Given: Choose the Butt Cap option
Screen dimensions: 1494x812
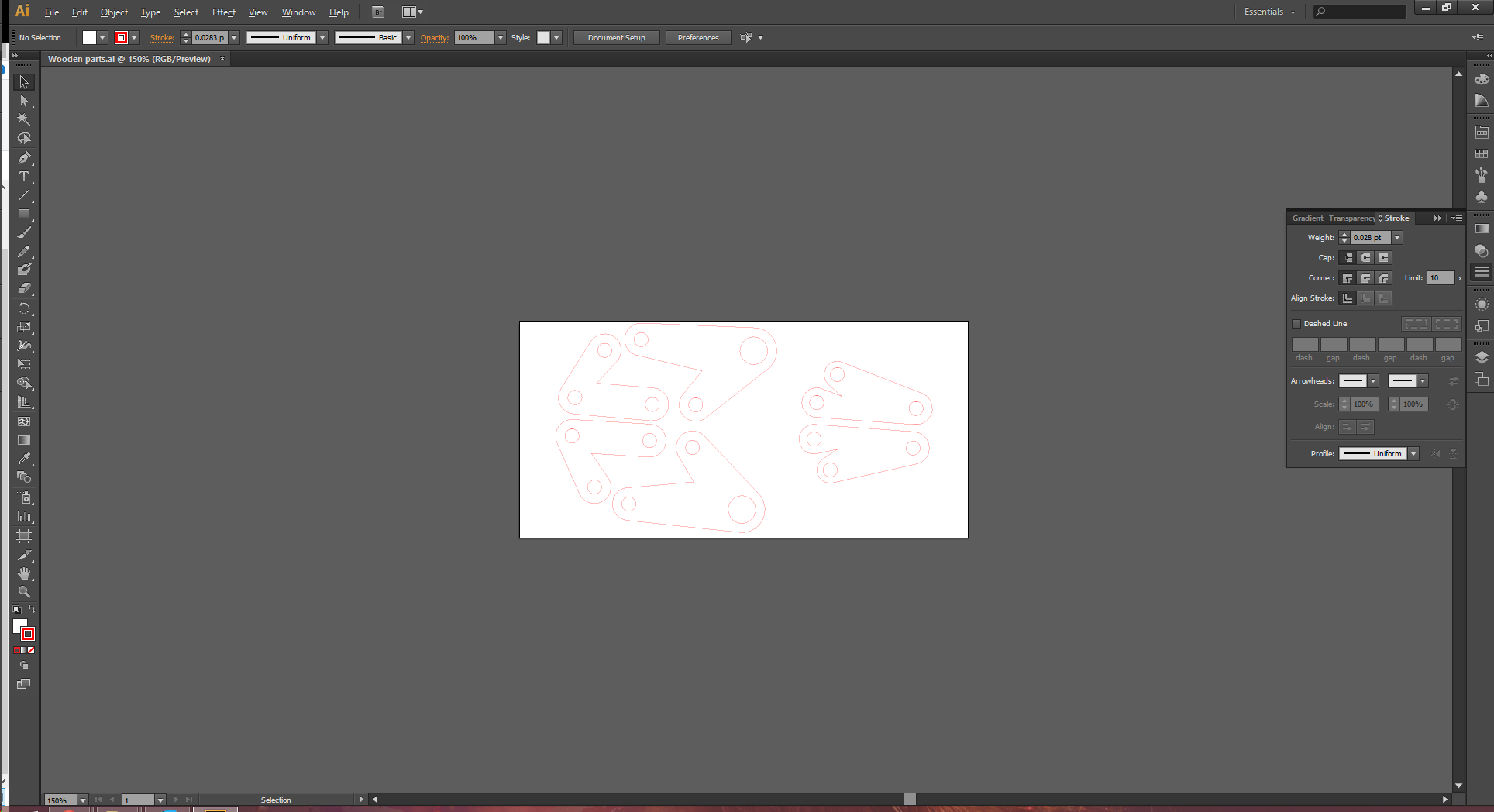Looking at the screenshot, I should [1348, 258].
